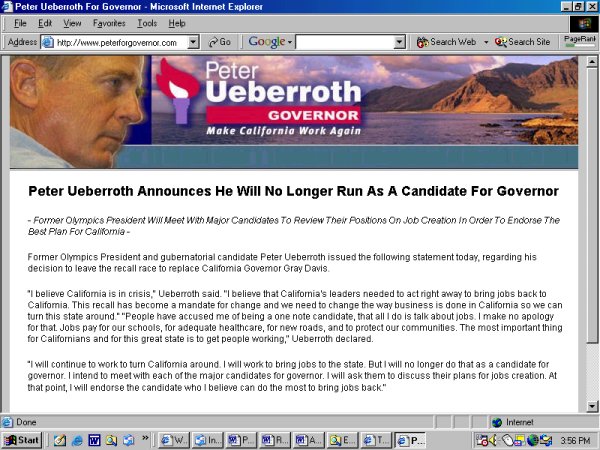This screenshot has height=450, width=600.
Task: Click the address bar URL field
Action: coord(121,42)
